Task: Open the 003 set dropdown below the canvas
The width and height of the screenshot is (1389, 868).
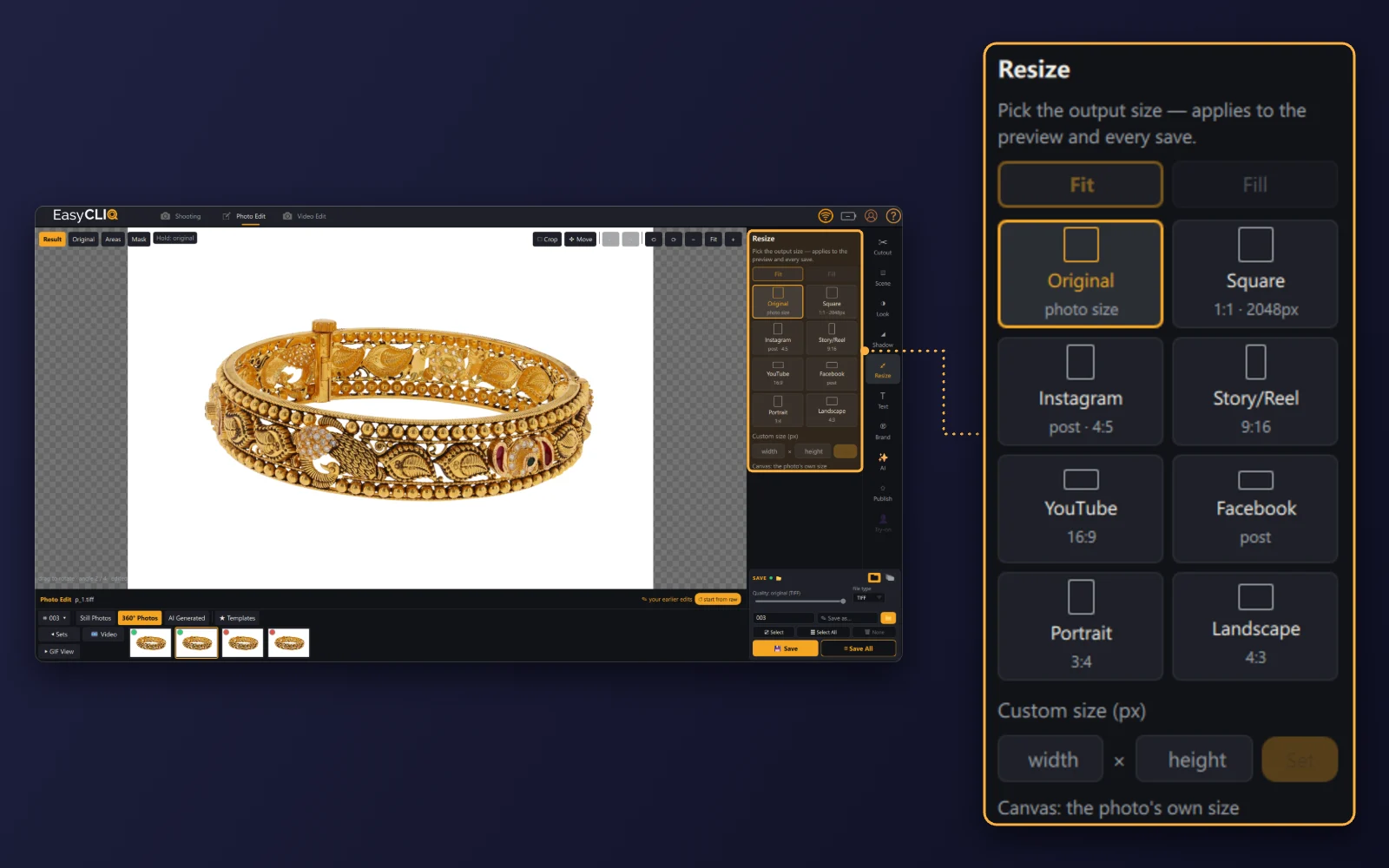Action: coord(54,618)
